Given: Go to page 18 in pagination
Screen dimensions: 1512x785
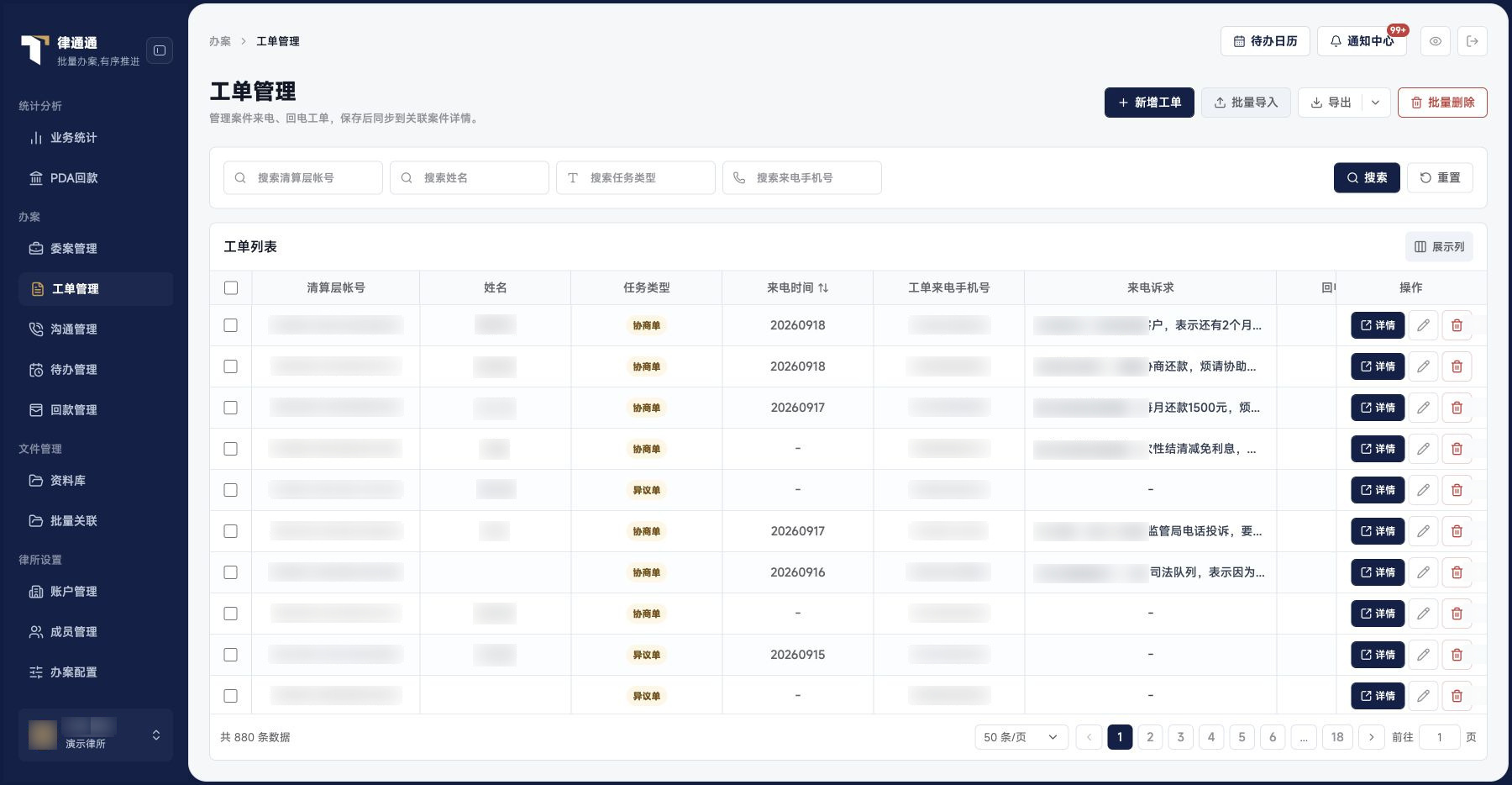Looking at the screenshot, I should pyautogui.click(x=1337, y=737).
